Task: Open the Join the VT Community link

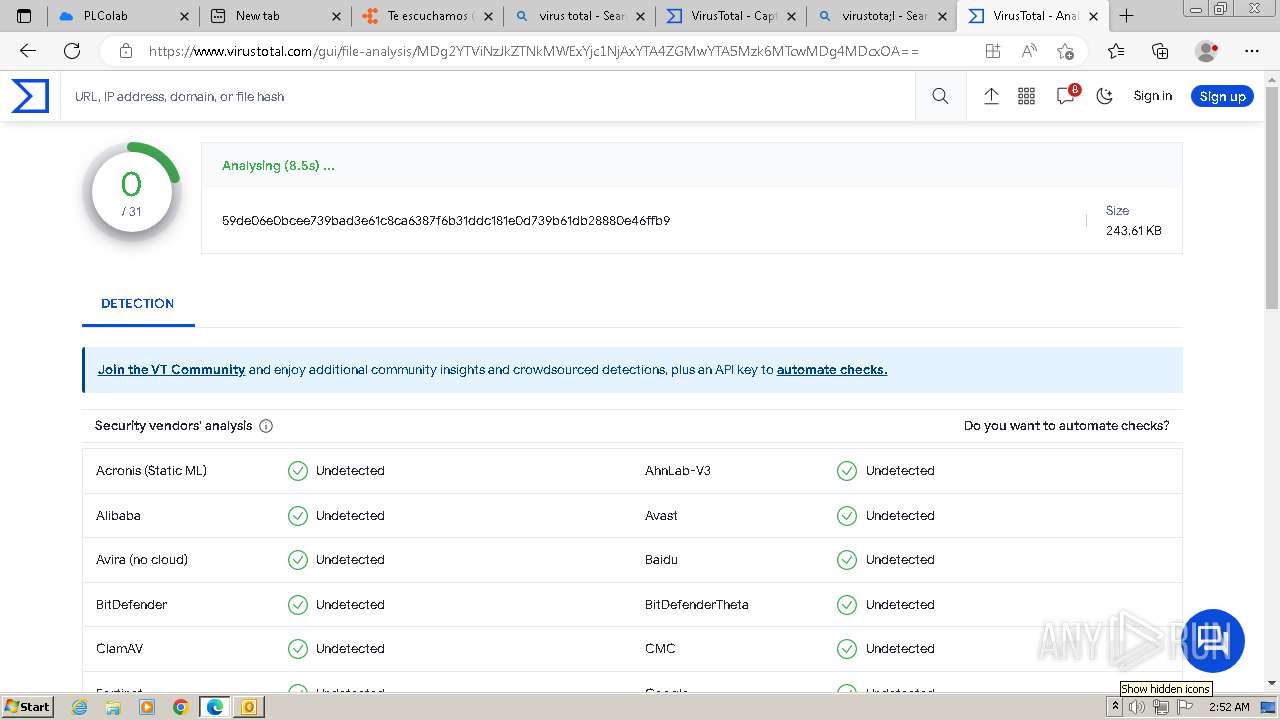Action: coord(171,370)
